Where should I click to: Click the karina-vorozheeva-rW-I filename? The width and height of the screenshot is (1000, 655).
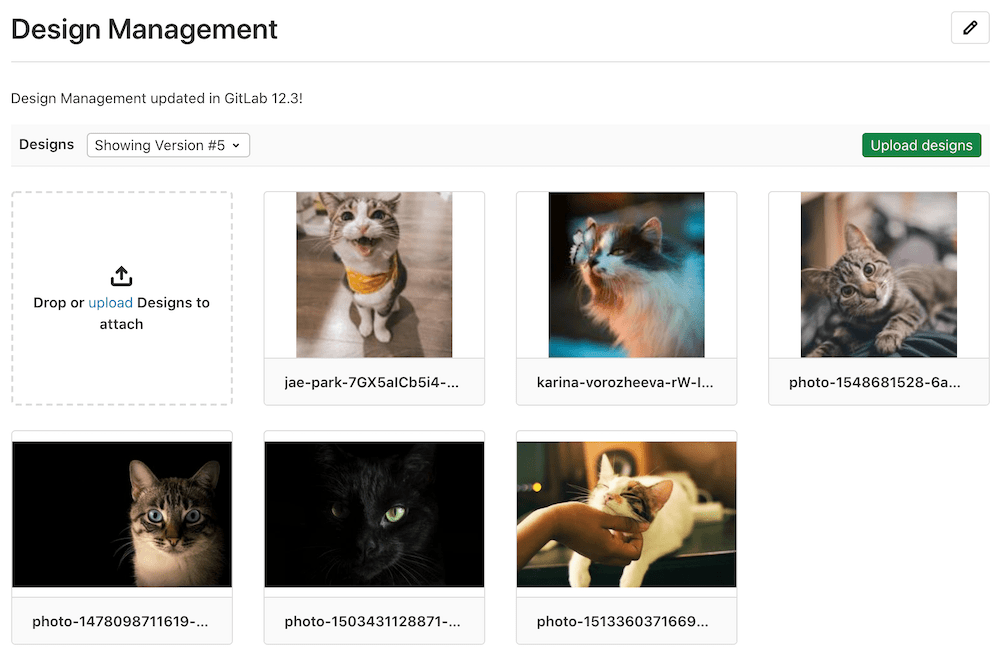[626, 382]
